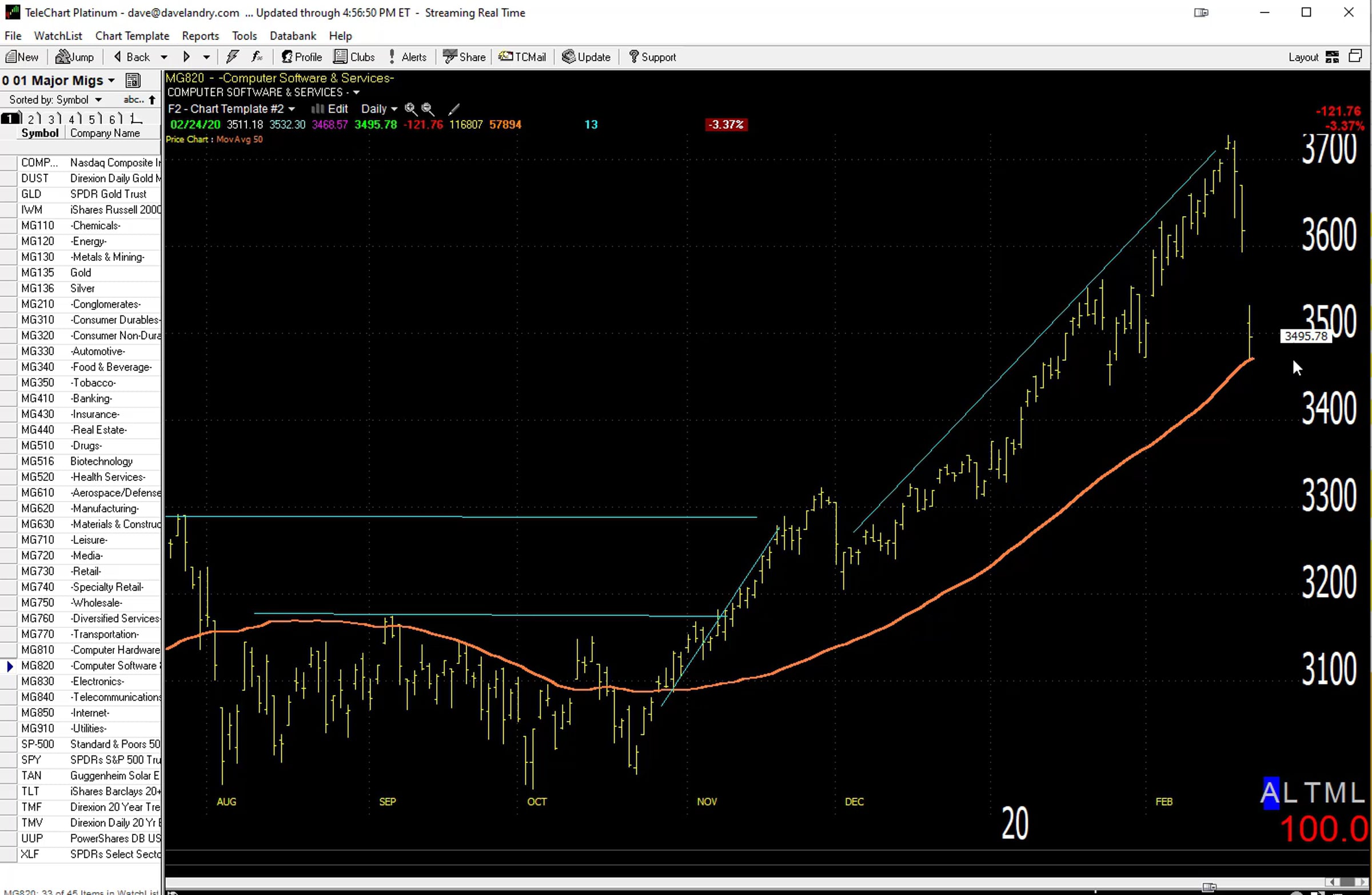Image resolution: width=1372 pixels, height=895 pixels.
Task: Open the fx formula icon
Action: coord(257,57)
